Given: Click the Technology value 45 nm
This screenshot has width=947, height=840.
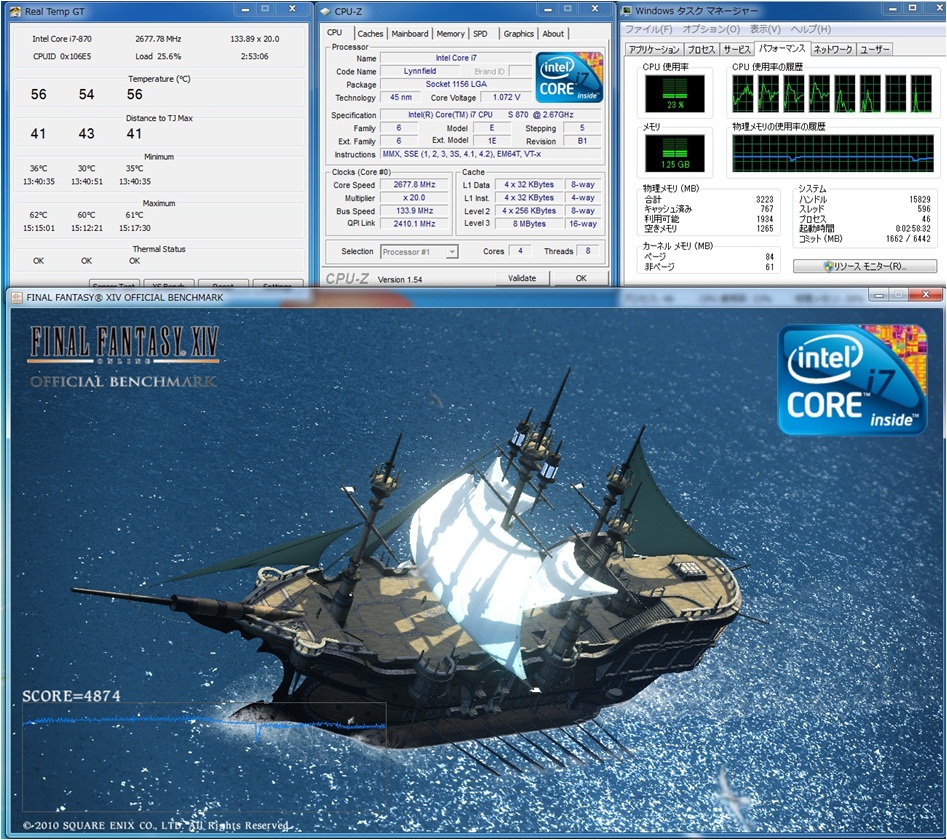Looking at the screenshot, I should (400, 97).
